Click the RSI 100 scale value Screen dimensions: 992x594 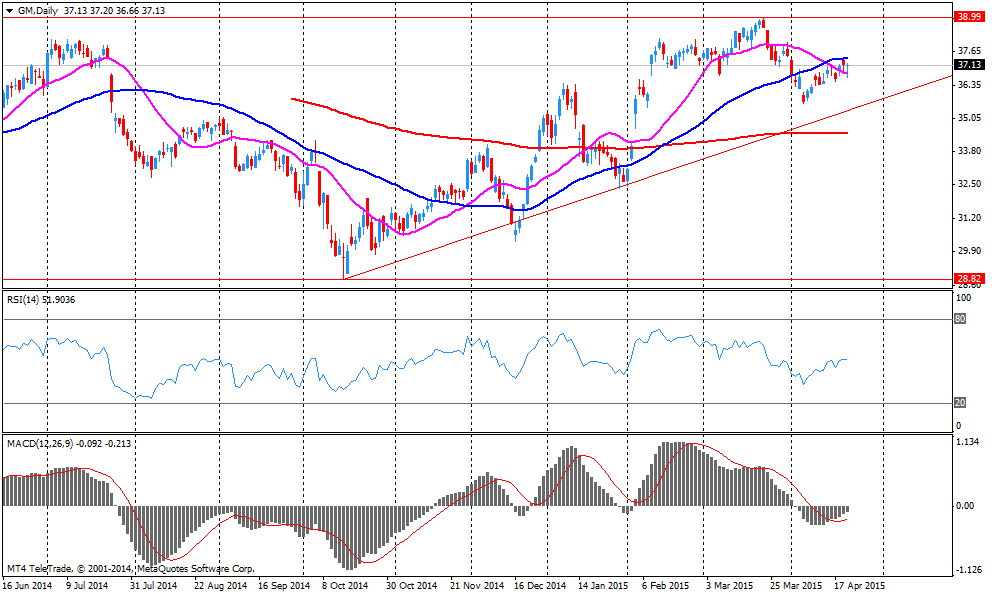964,297
